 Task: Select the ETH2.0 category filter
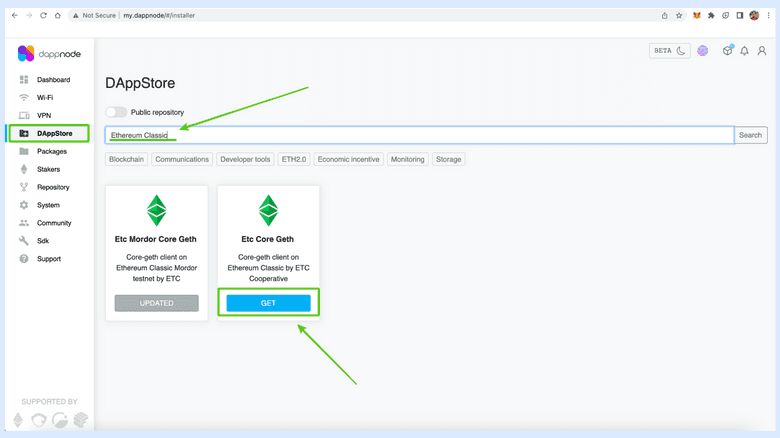[x=294, y=159]
